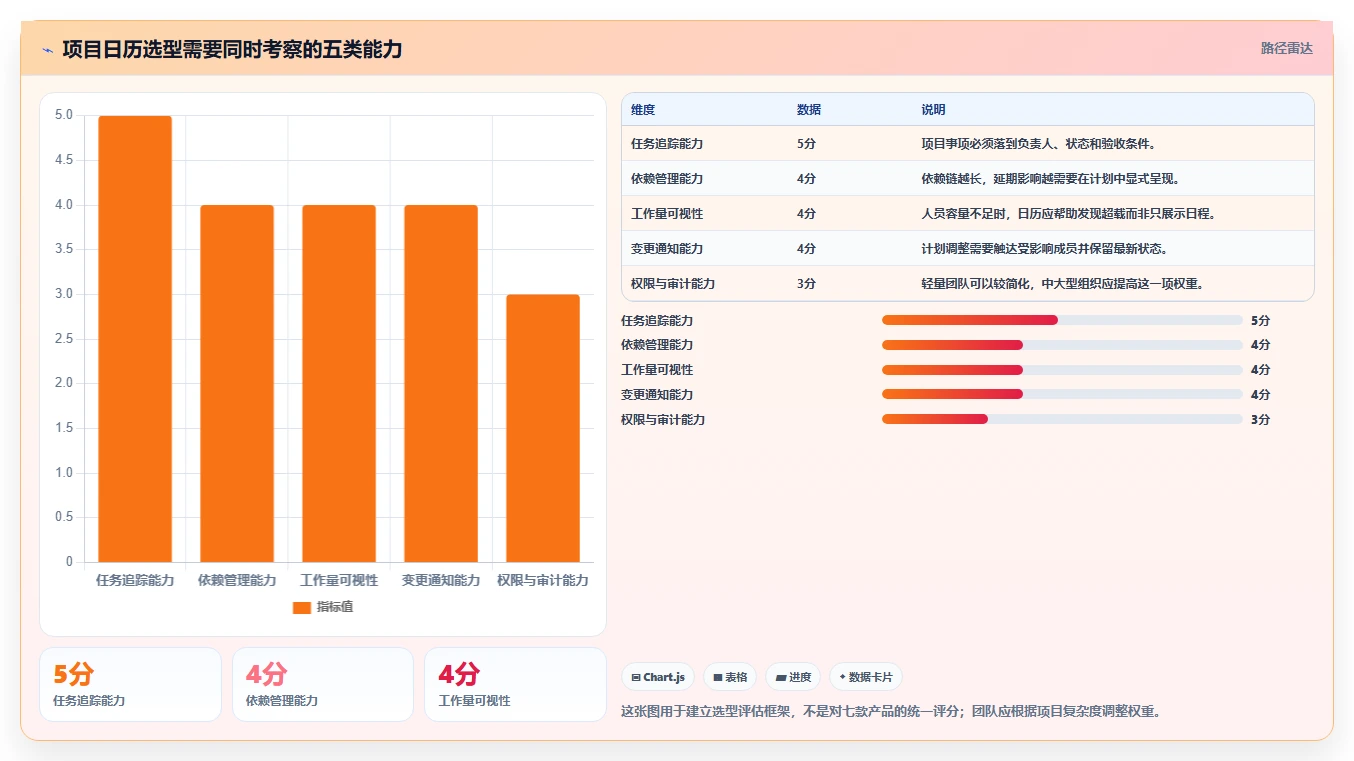Click 3分 value in 权限与审计能力 table row
This screenshot has height=761, width=1354.
(x=806, y=284)
